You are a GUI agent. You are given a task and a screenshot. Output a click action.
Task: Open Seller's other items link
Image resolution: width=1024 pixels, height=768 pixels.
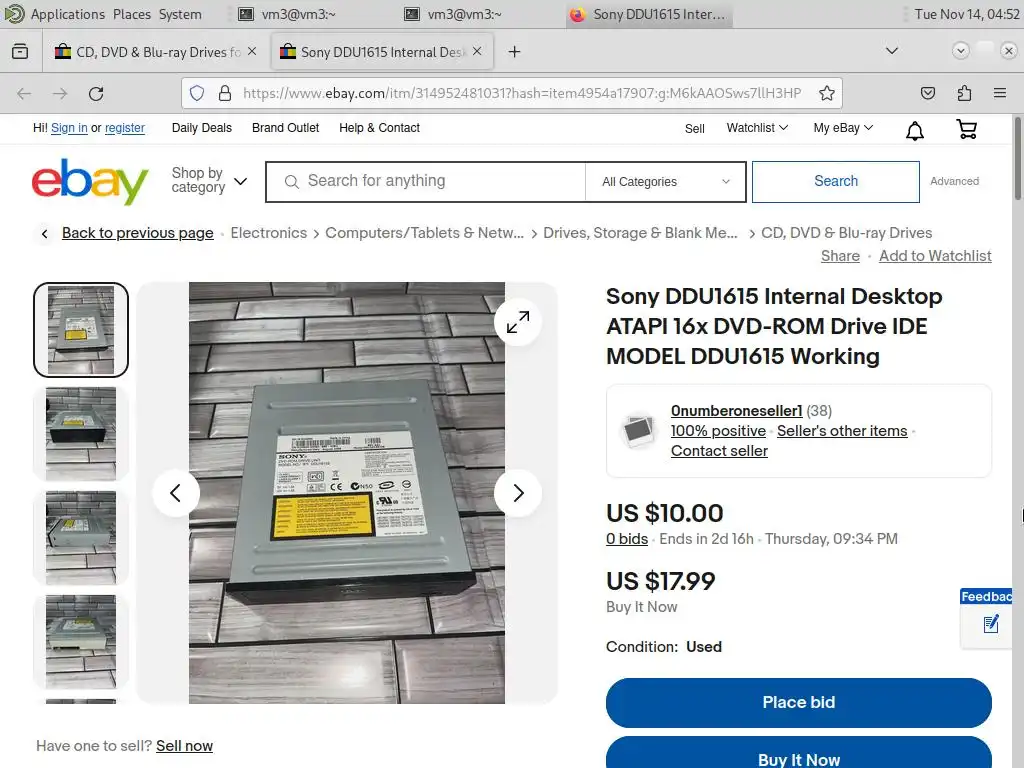[842, 431]
